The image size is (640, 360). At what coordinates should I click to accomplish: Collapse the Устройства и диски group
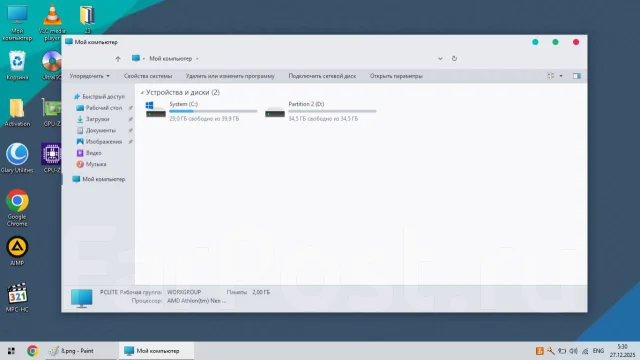[x=142, y=93]
